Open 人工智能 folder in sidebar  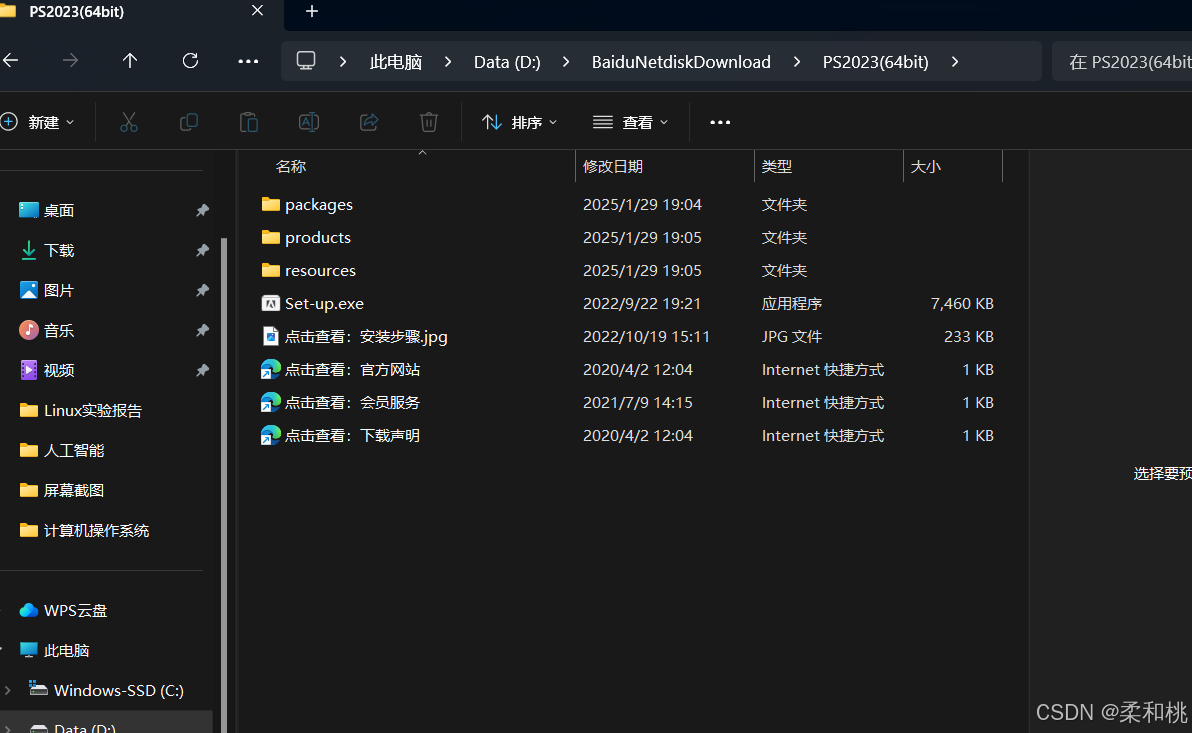[74, 450]
